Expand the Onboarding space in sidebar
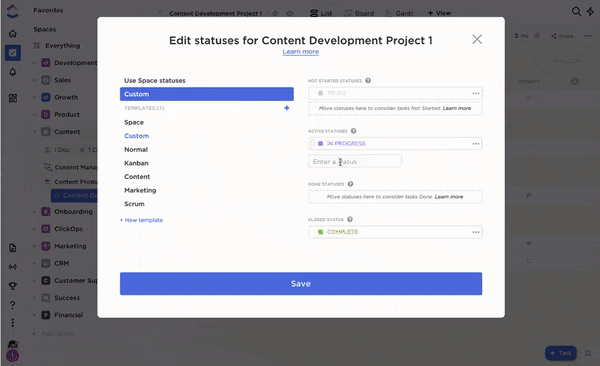 click(x=34, y=212)
